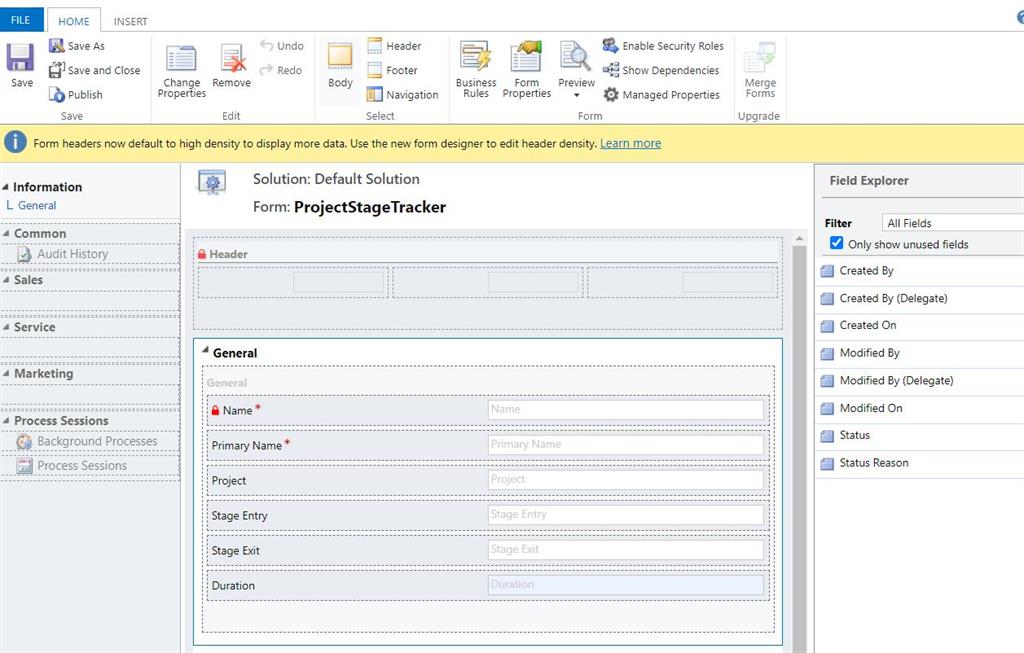Screen dimensions: 1024x653
Task: Select the Navigation area icon
Action: (x=375, y=95)
